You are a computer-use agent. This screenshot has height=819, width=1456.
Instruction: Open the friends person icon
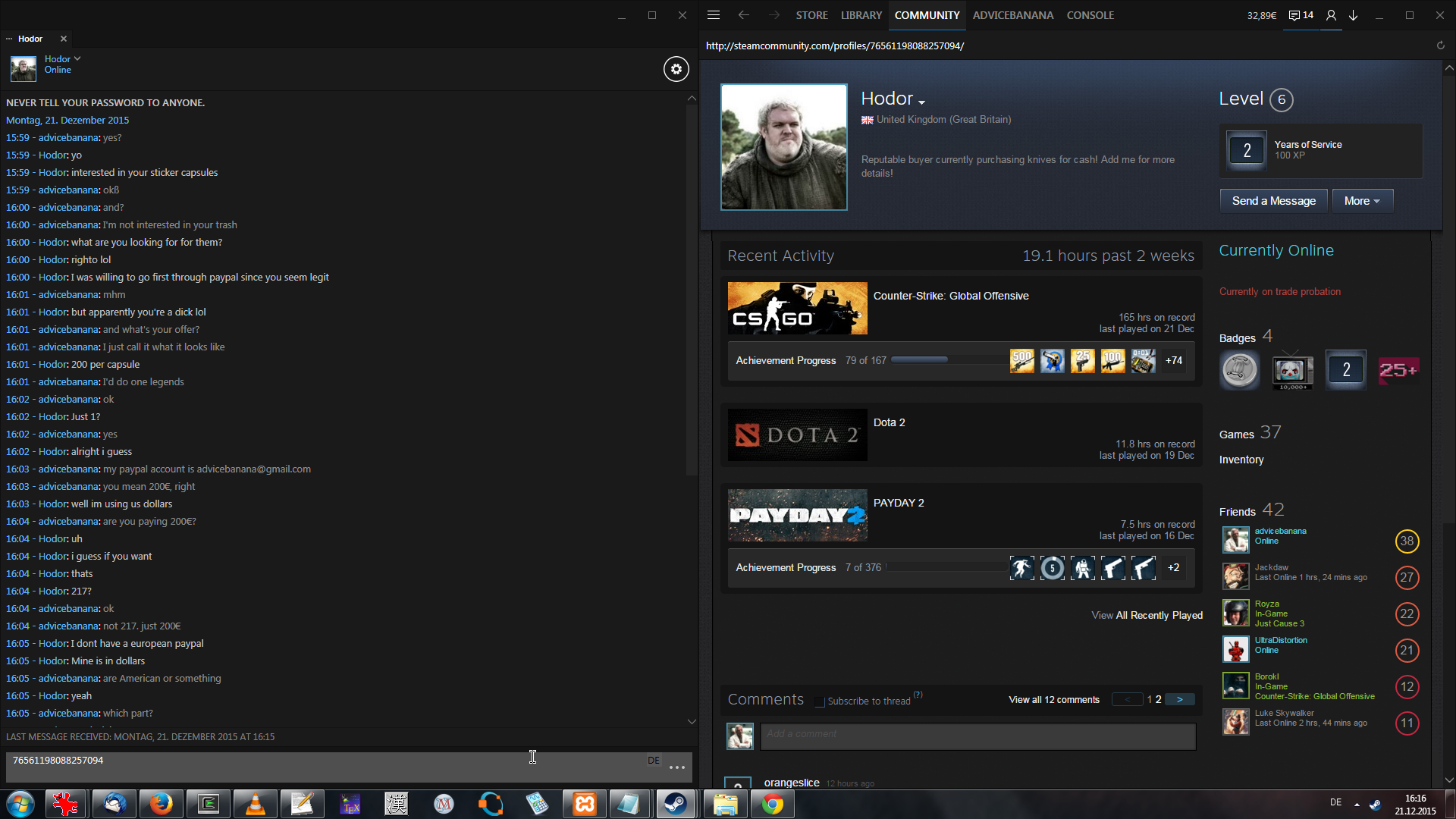[1331, 15]
